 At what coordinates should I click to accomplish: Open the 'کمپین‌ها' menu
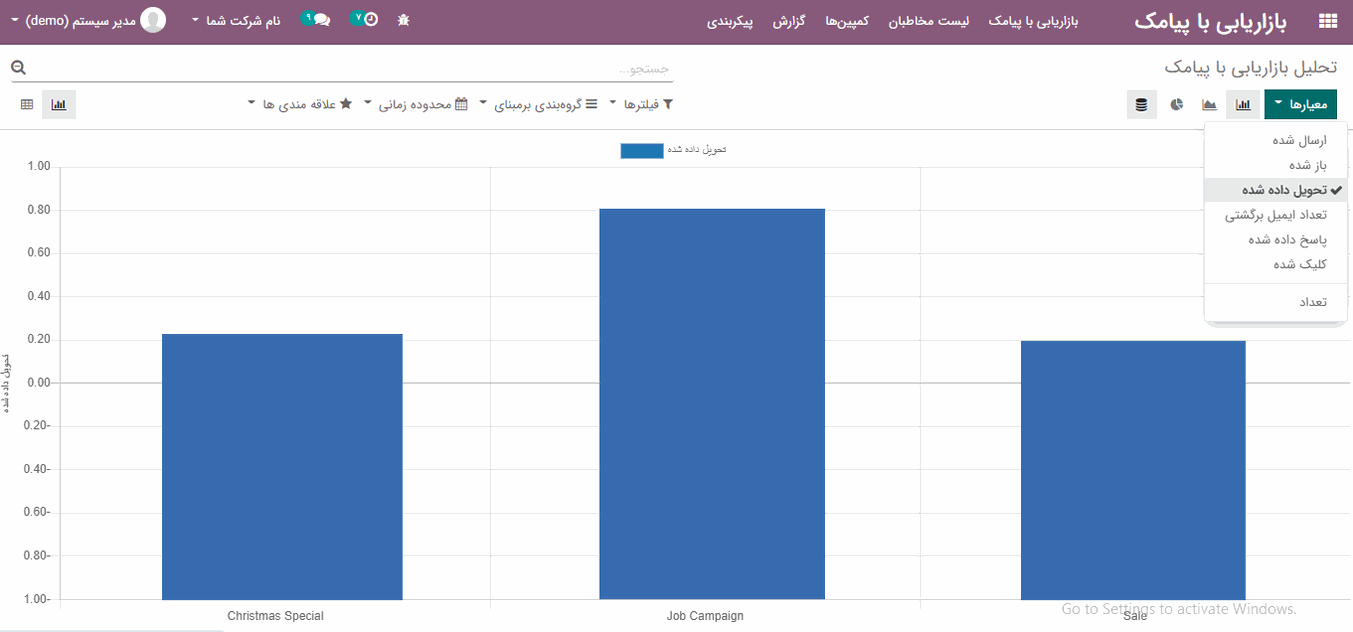pyautogui.click(x=846, y=21)
